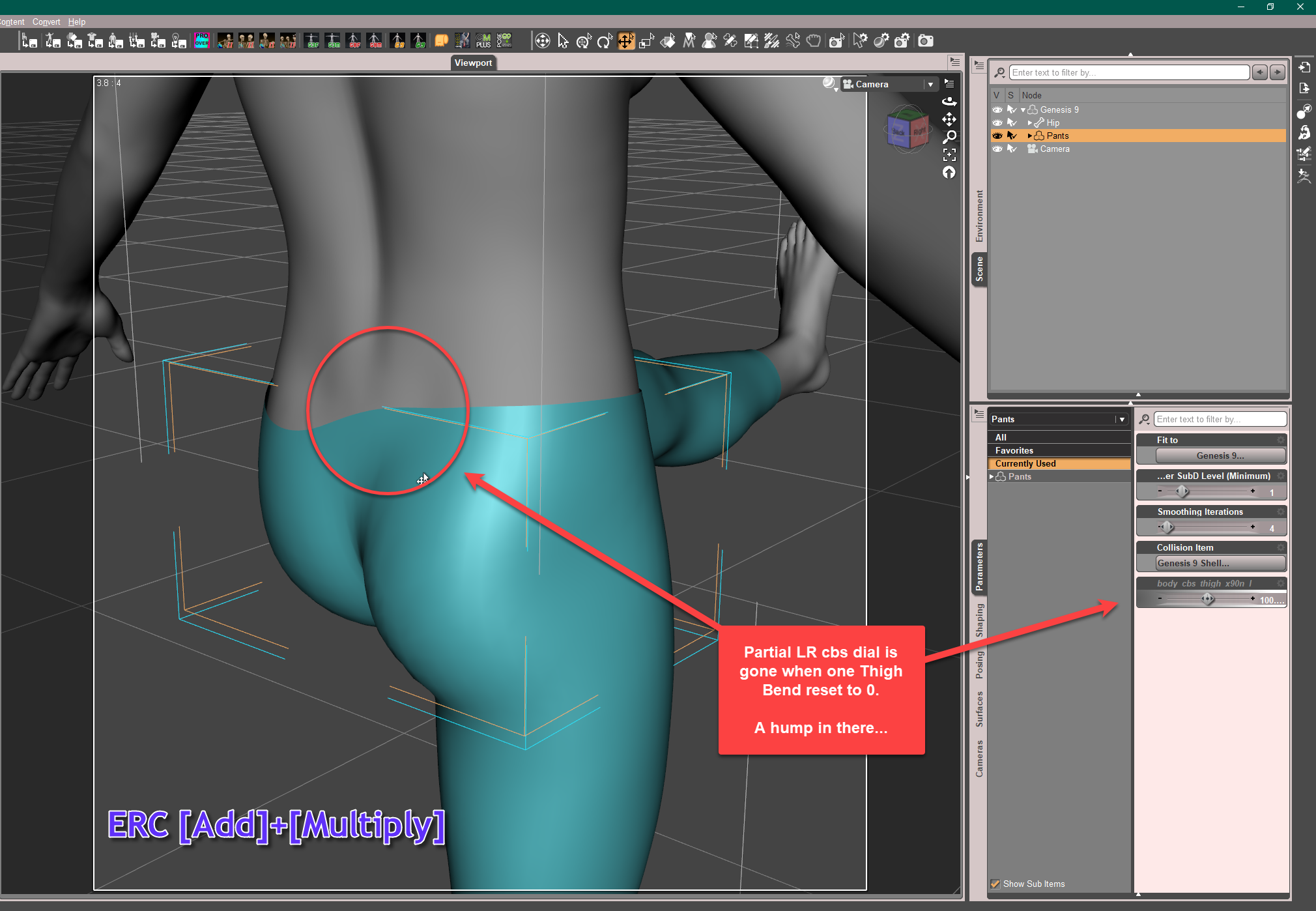The height and width of the screenshot is (911, 1316).
Task: Click the viewport zoom magnifier control
Action: (949, 137)
